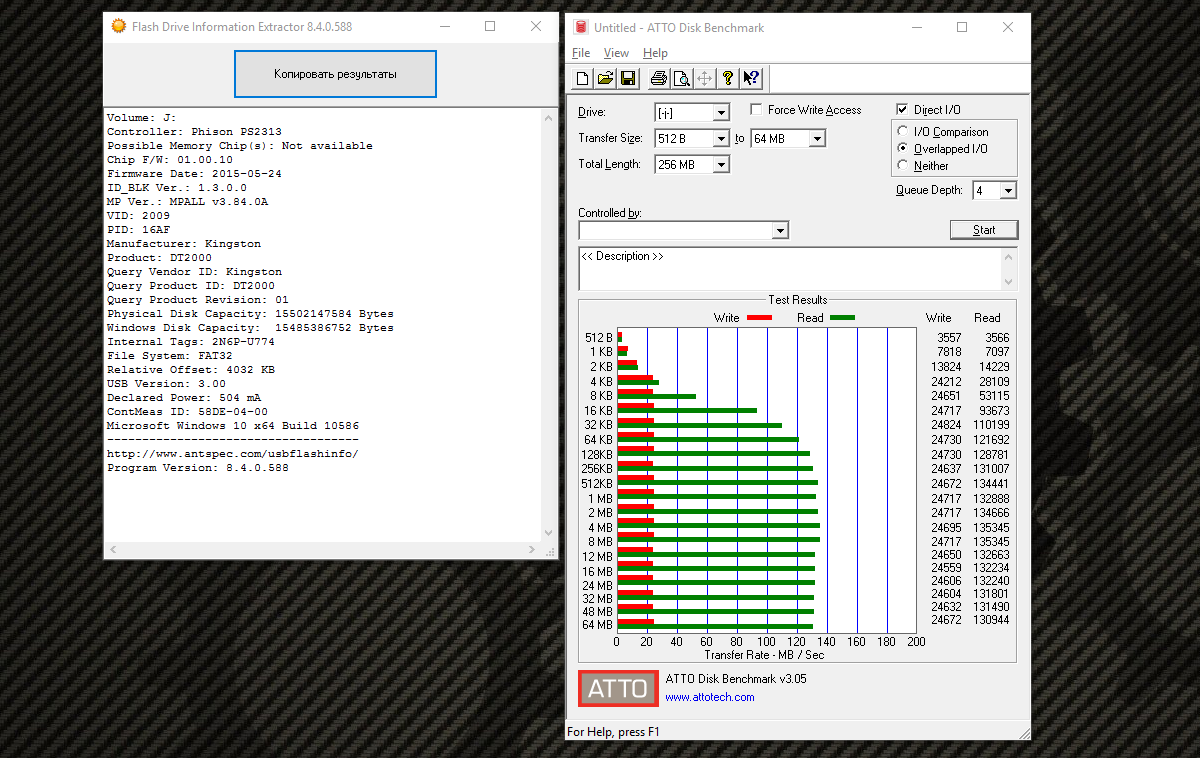Screen dimensions: 1200x758
Task: Enable Force Write Access checkbox
Action: (756, 110)
